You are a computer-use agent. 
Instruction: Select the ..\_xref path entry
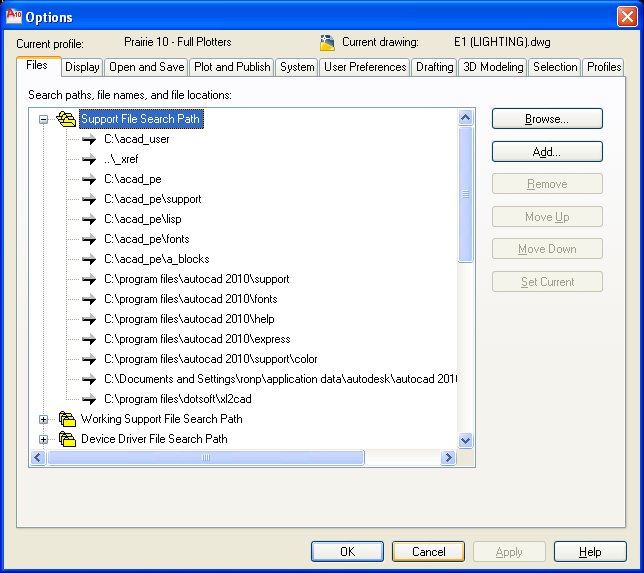pyautogui.click(x=121, y=159)
